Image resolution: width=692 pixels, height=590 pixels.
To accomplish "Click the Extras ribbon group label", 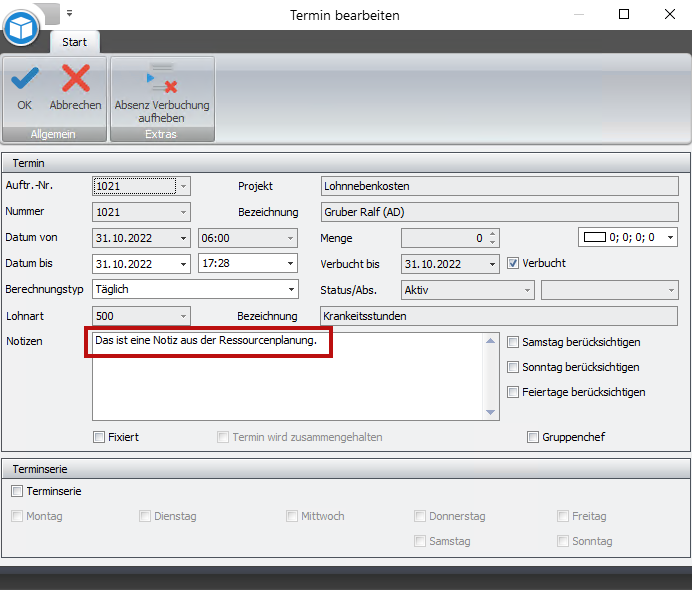I will (x=161, y=134).
